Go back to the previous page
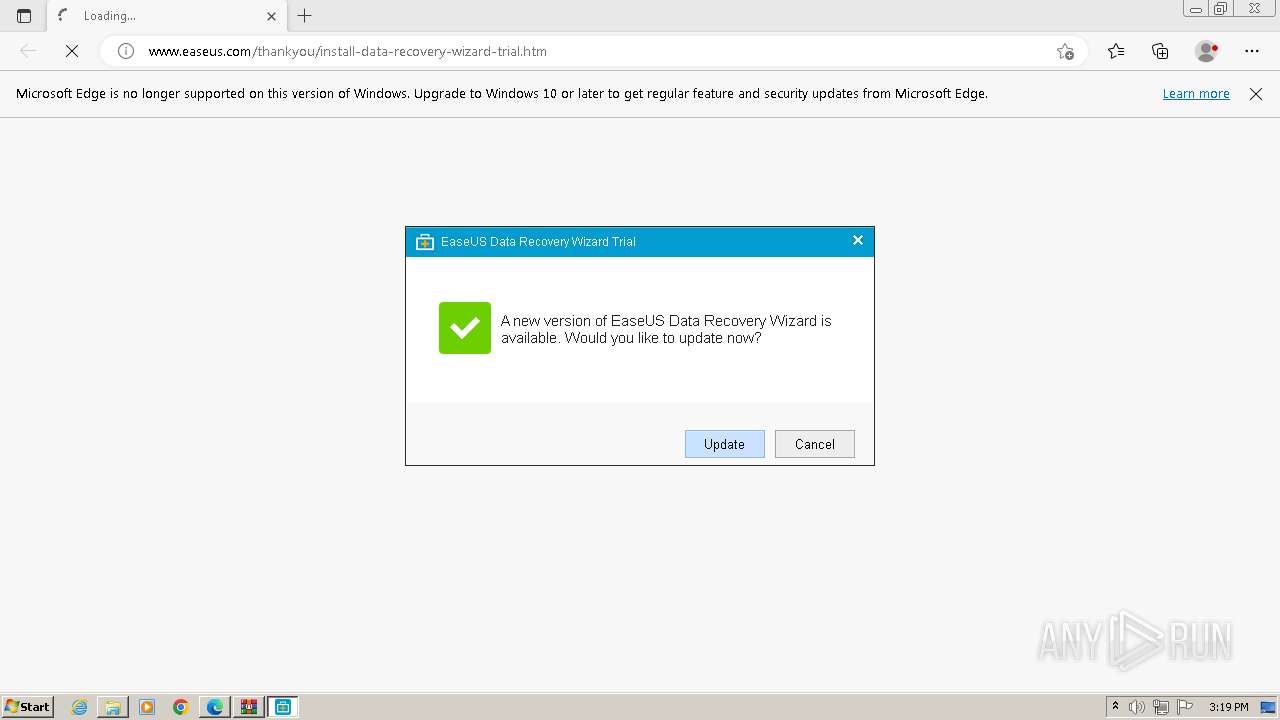 click(28, 51)
